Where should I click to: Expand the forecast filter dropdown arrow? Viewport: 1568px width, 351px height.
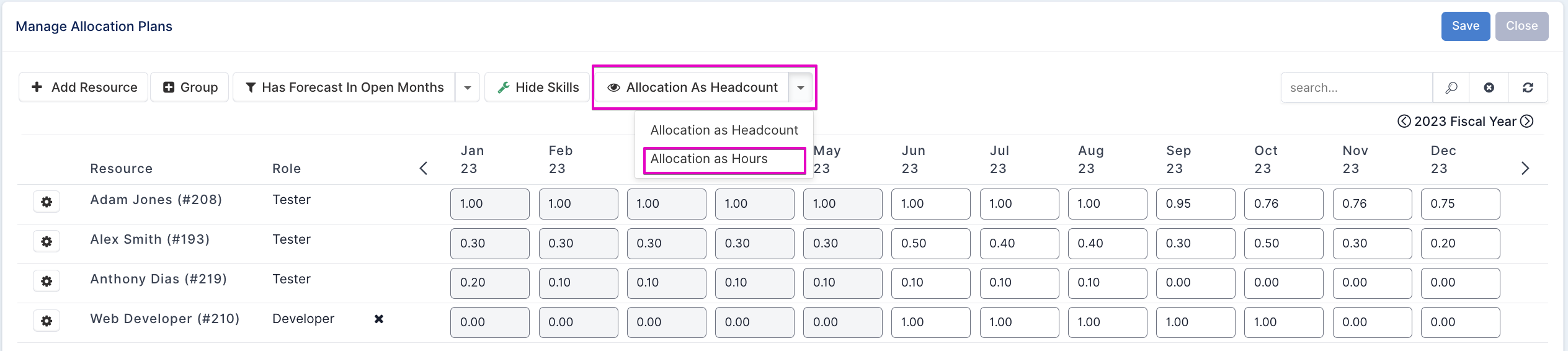(468, 87)
